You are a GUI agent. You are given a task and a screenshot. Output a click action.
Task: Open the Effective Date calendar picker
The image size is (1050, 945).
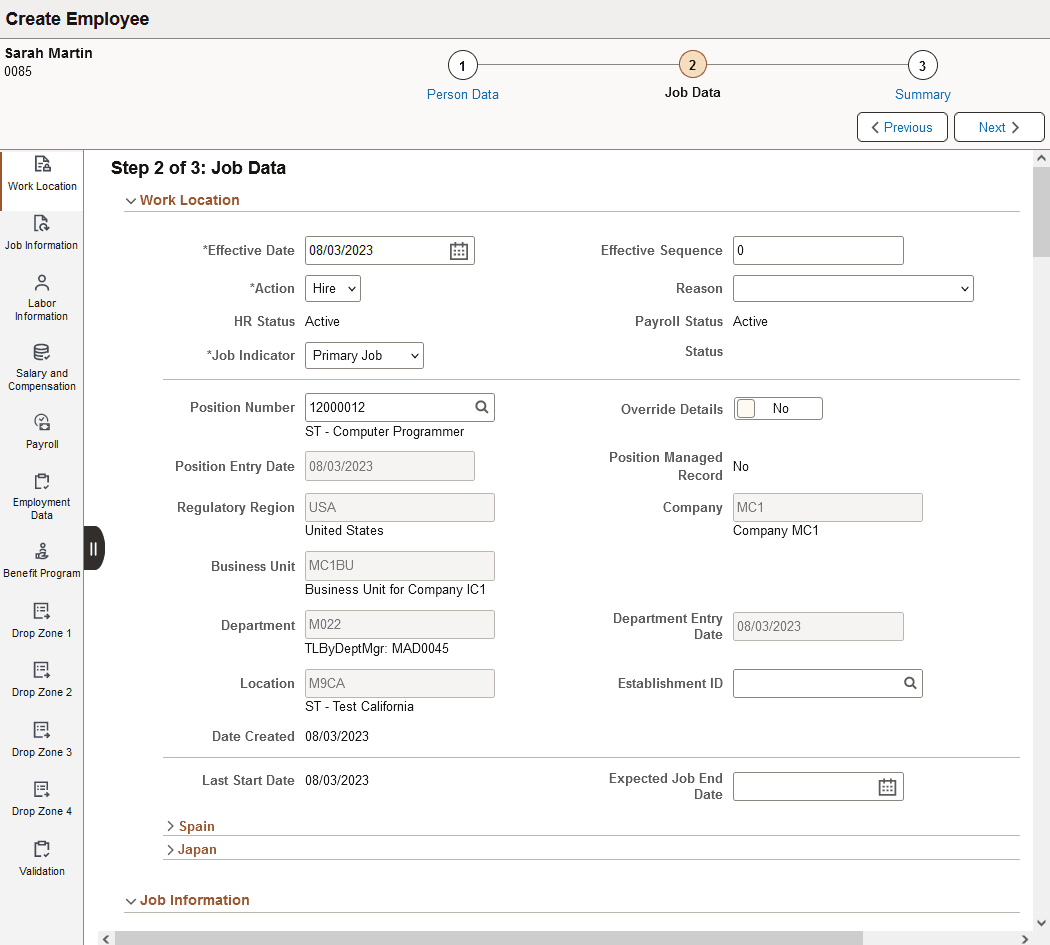pos(458,250)
